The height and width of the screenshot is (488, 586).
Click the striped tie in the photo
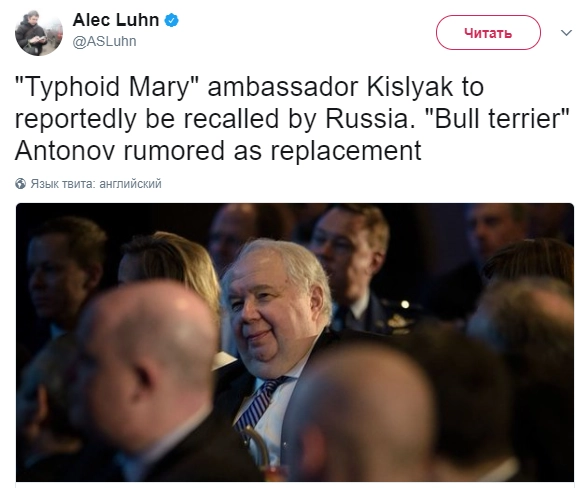(x=259, y=404)
